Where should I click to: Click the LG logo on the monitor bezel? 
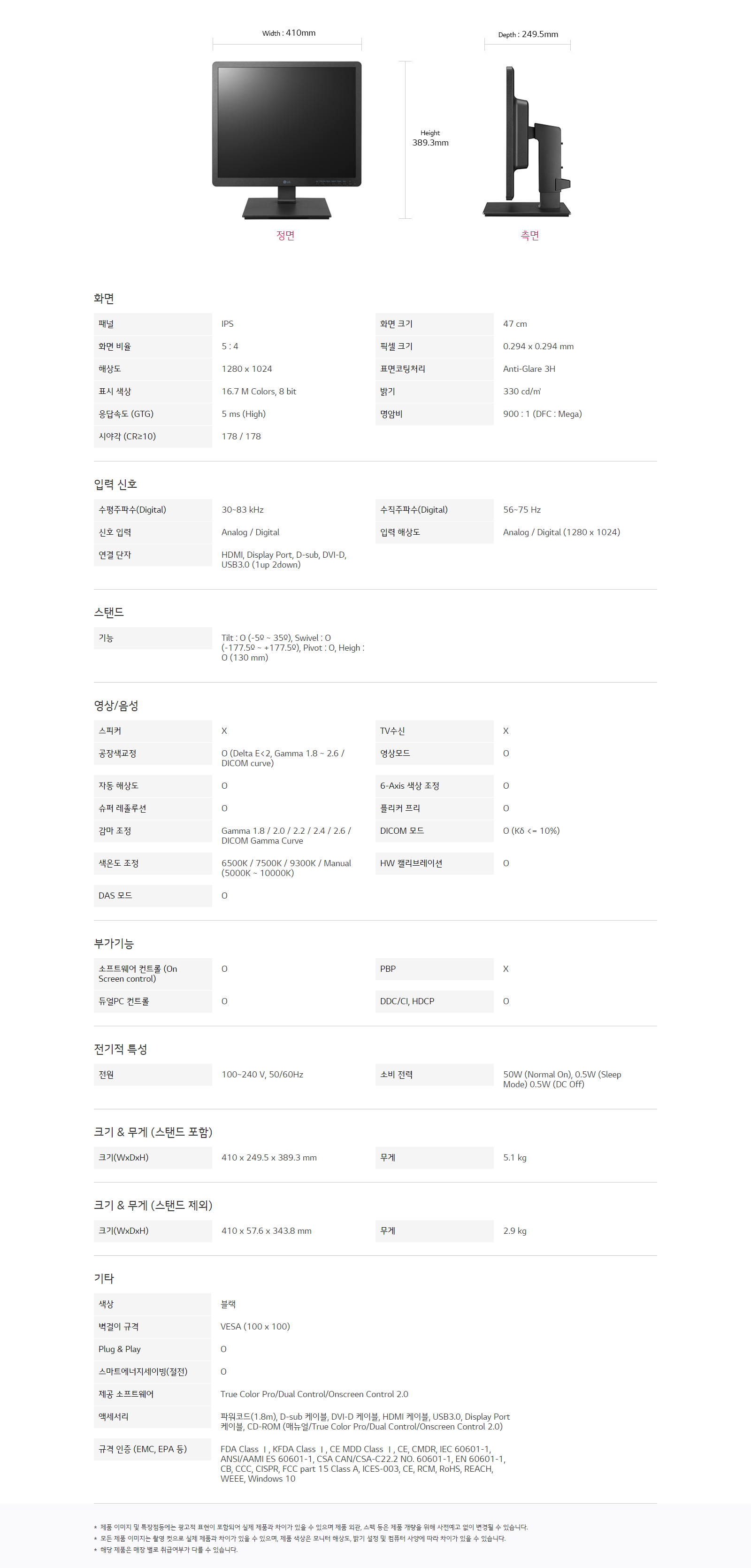click(x=287, y=181)
